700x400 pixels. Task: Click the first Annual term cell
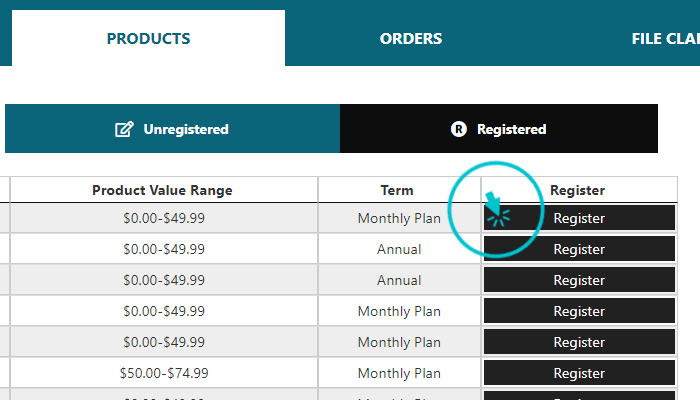pyautogui.click(x=399, y=249)
